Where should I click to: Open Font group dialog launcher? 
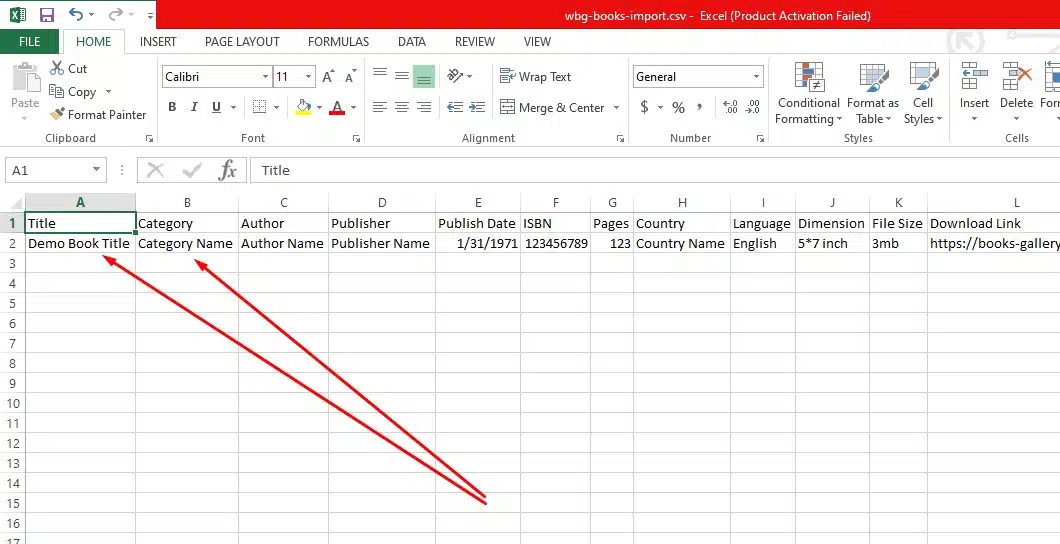(356, 139)
